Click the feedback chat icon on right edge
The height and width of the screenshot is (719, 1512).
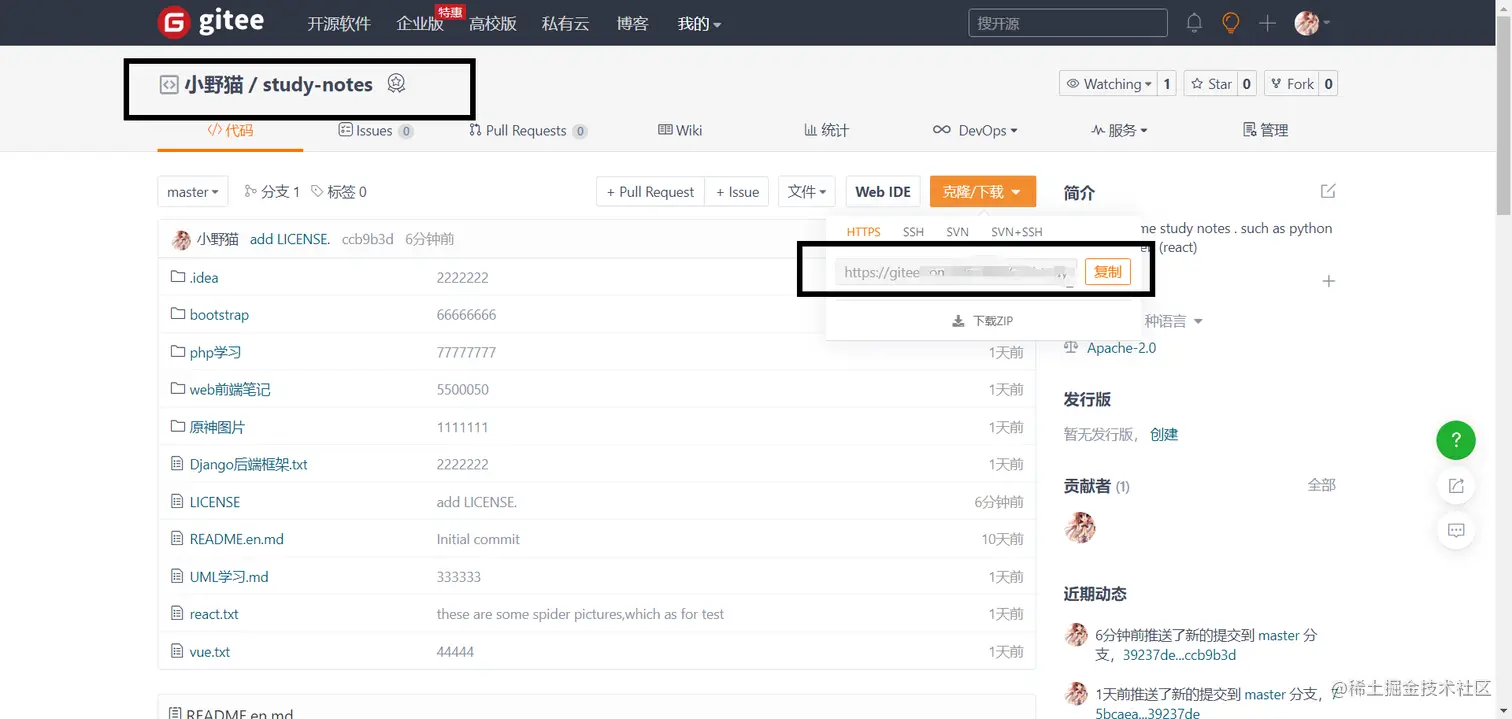point(1456,530)
